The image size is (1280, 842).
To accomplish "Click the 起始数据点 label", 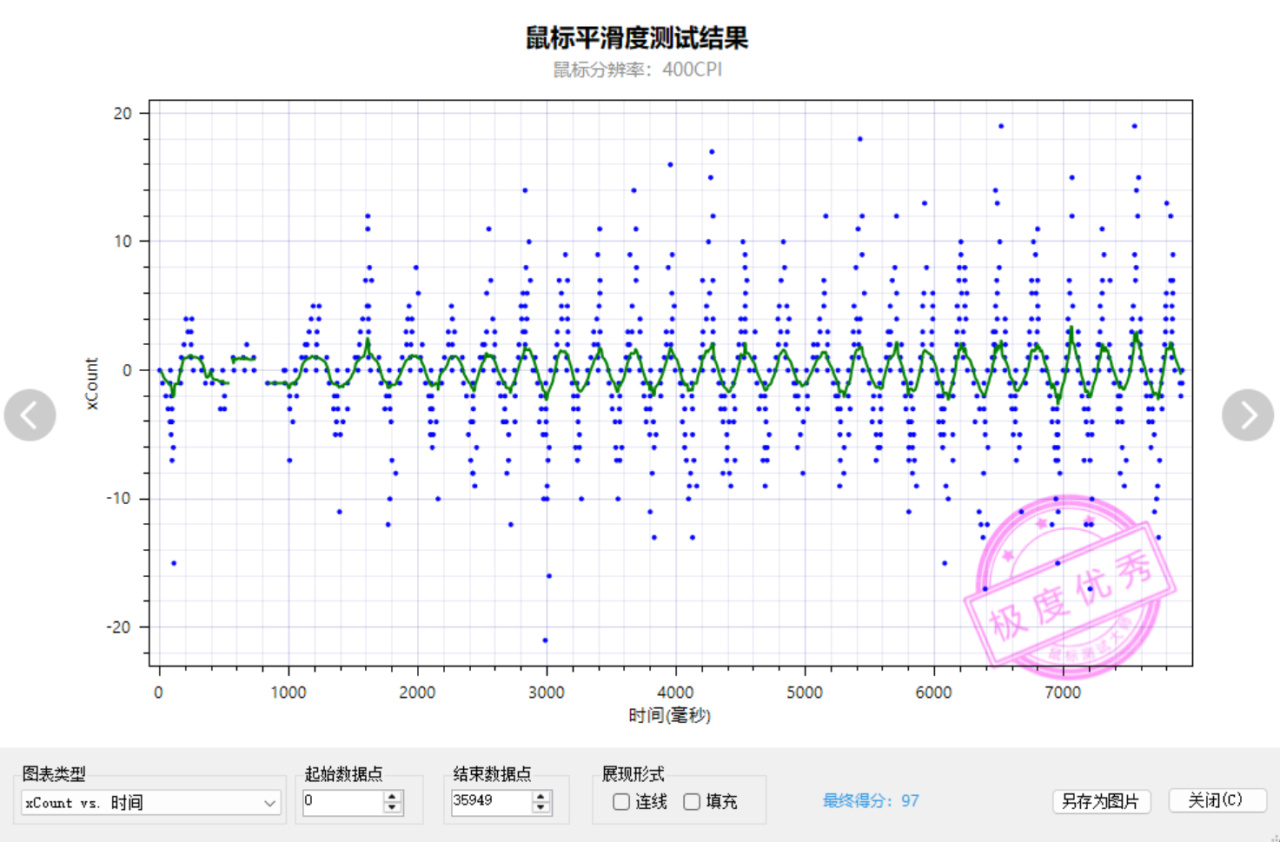I will pos(343,774).
